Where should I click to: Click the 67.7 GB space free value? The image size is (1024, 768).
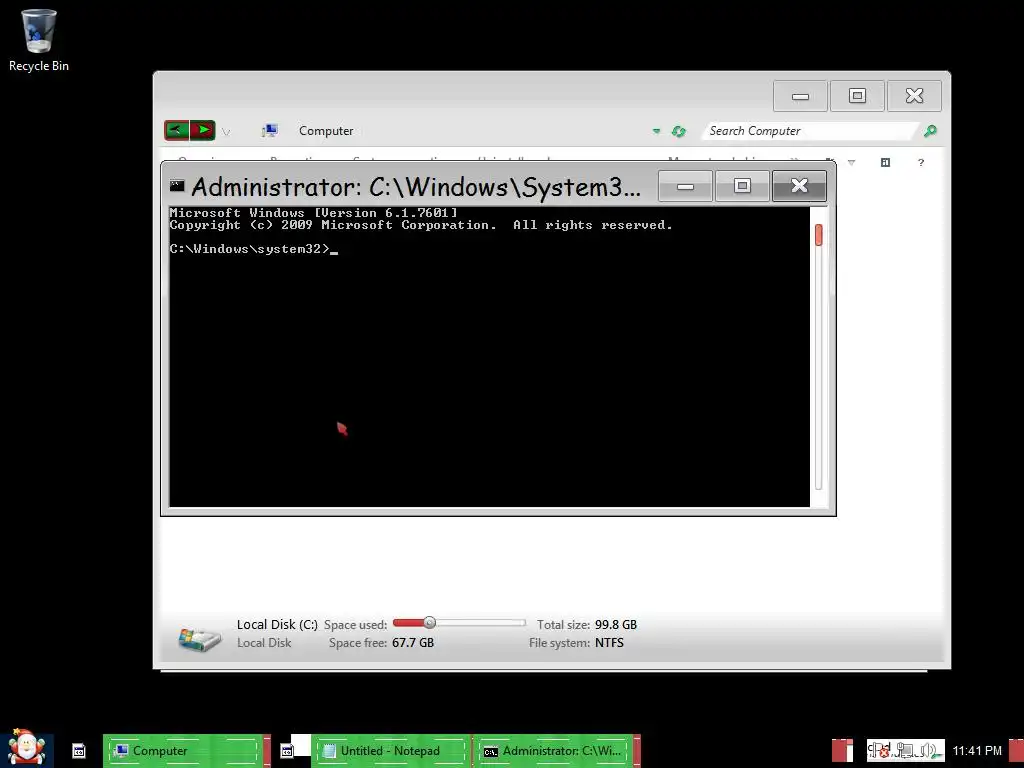click(413, 643)
